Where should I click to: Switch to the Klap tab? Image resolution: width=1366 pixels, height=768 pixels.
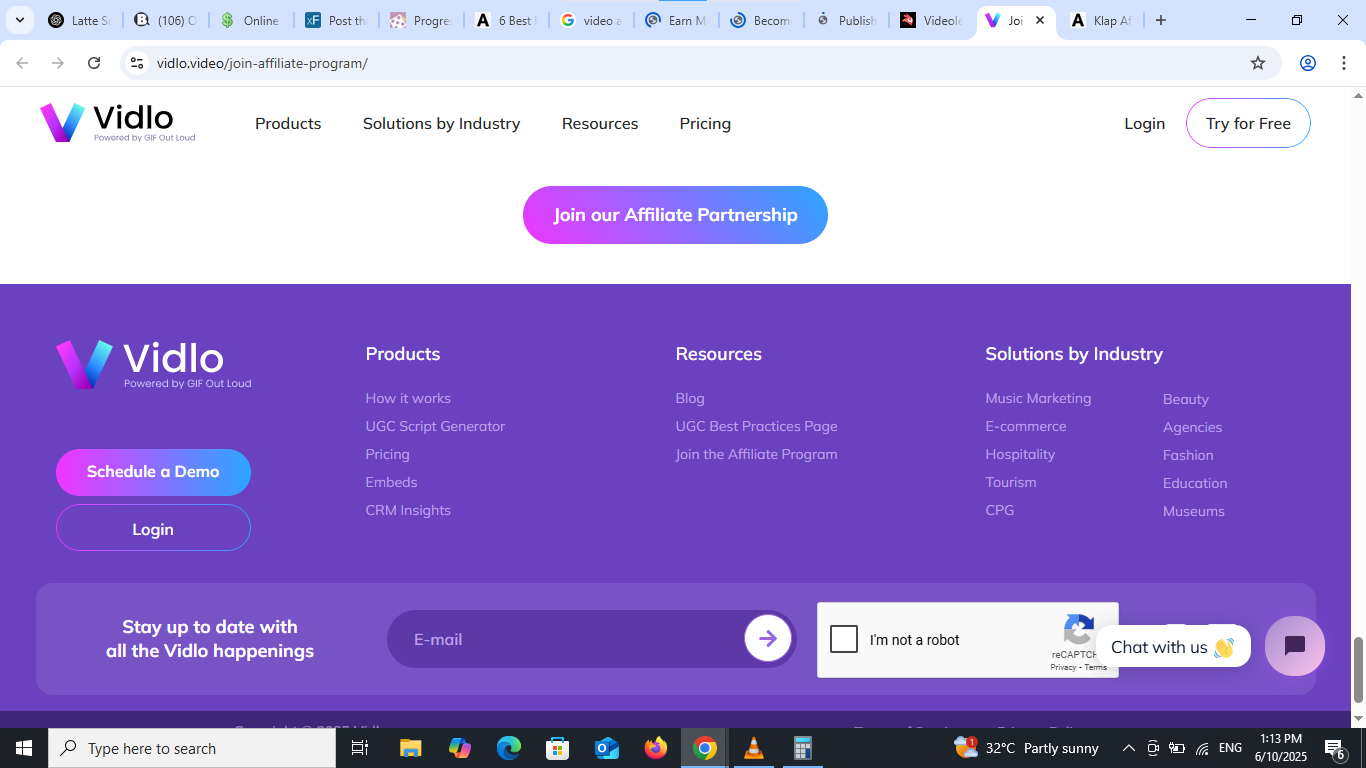[1099, 20]
